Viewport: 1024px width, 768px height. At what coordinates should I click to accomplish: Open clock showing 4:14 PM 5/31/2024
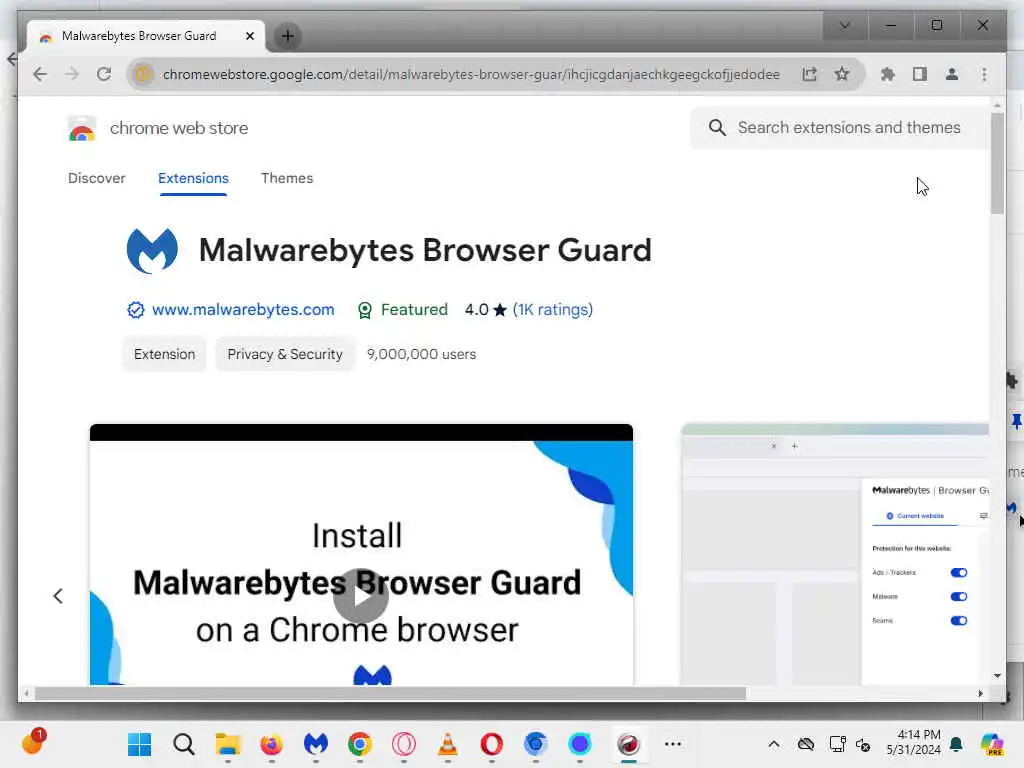point(913,743)
